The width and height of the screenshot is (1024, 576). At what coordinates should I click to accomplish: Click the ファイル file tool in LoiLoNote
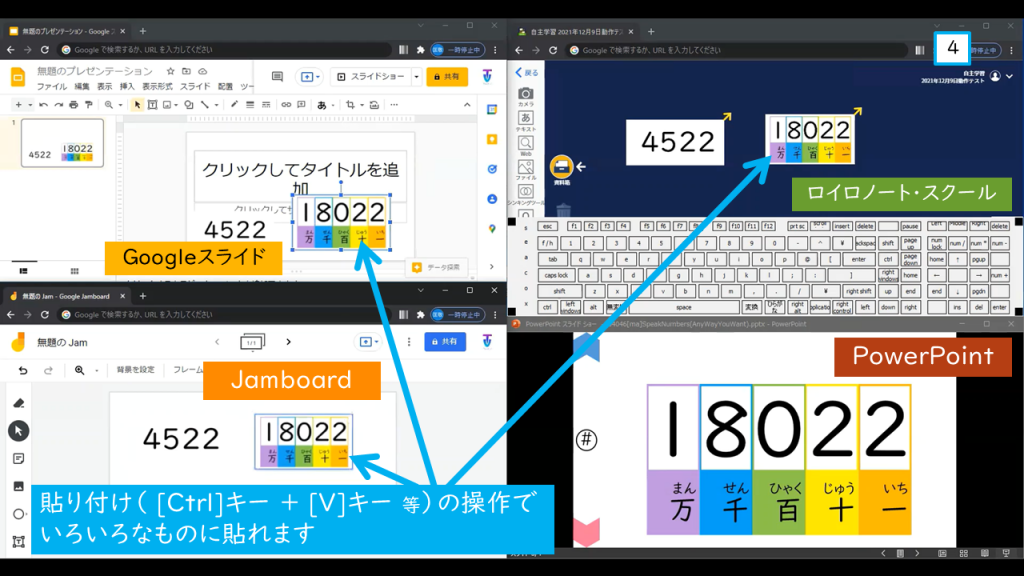526,170
